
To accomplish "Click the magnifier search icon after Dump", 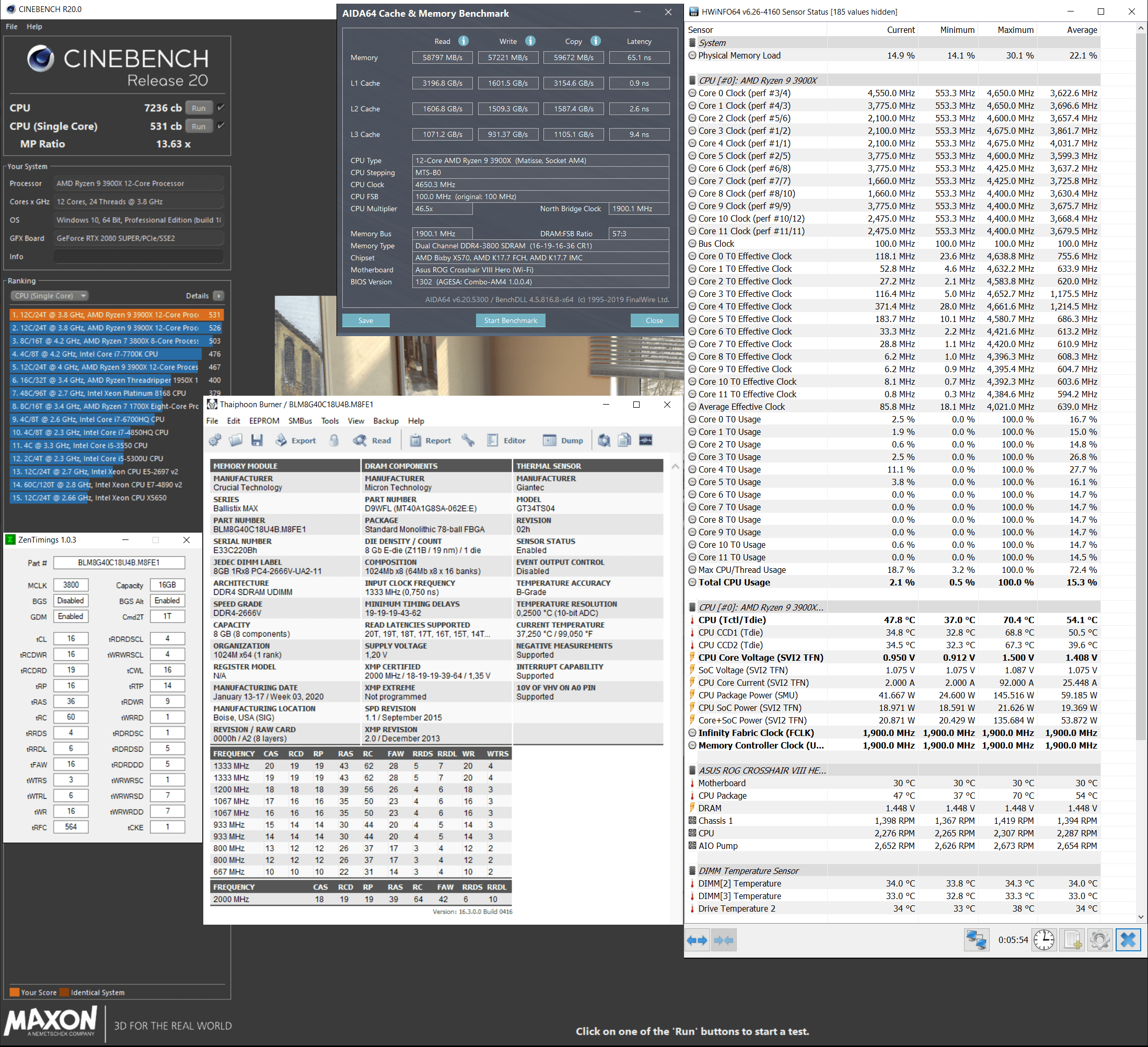I will point(604,440).
